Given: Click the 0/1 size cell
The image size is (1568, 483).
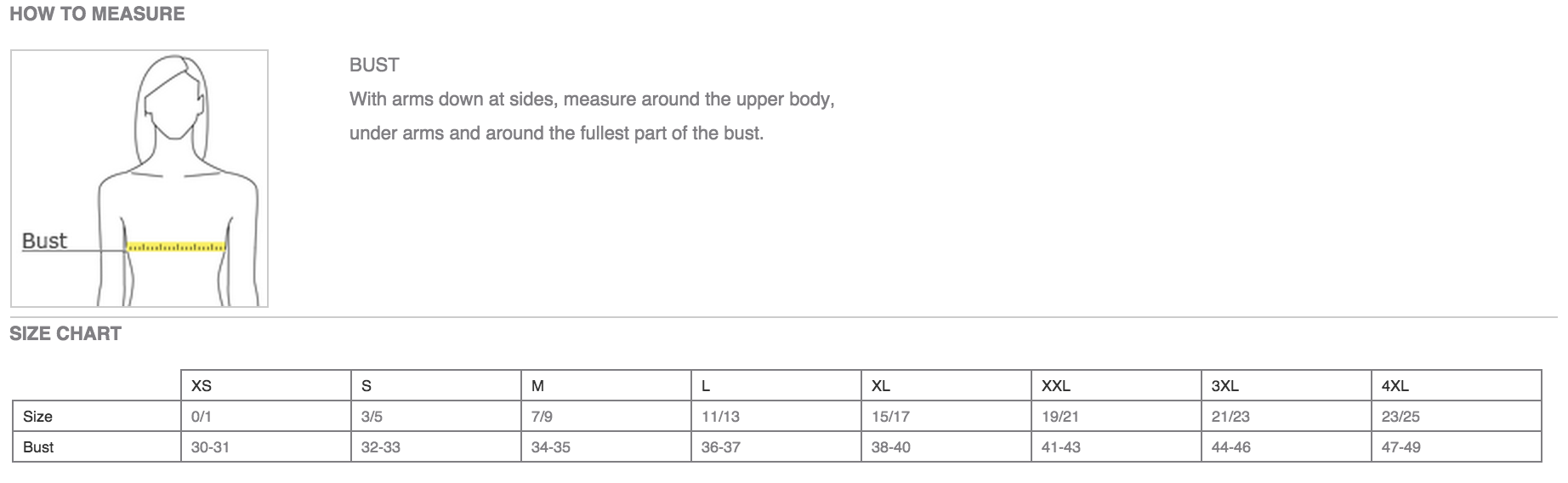Looking at the screenshot, I should coord(201,417).
